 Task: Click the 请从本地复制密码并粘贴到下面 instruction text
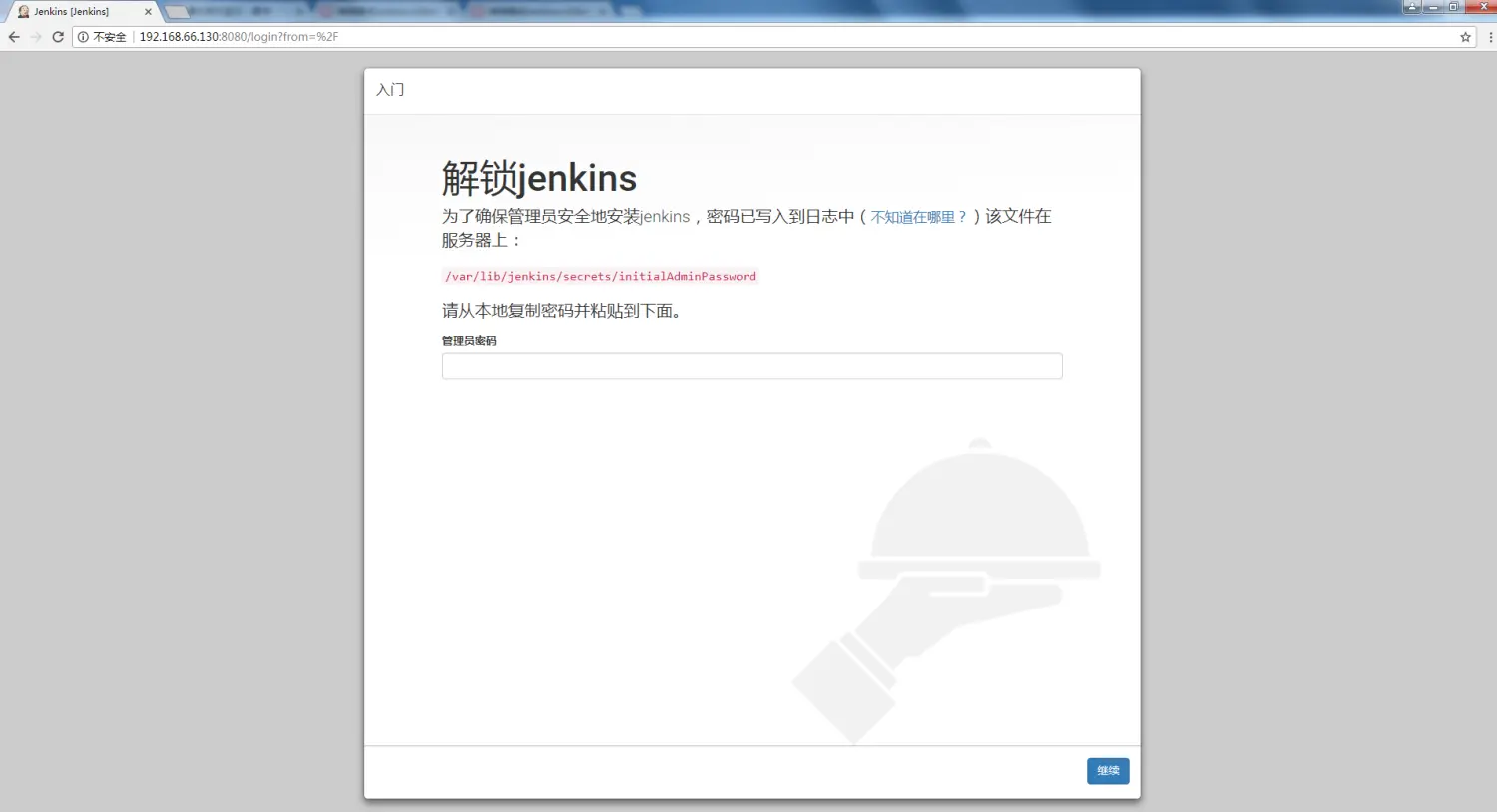click(562, 311)
